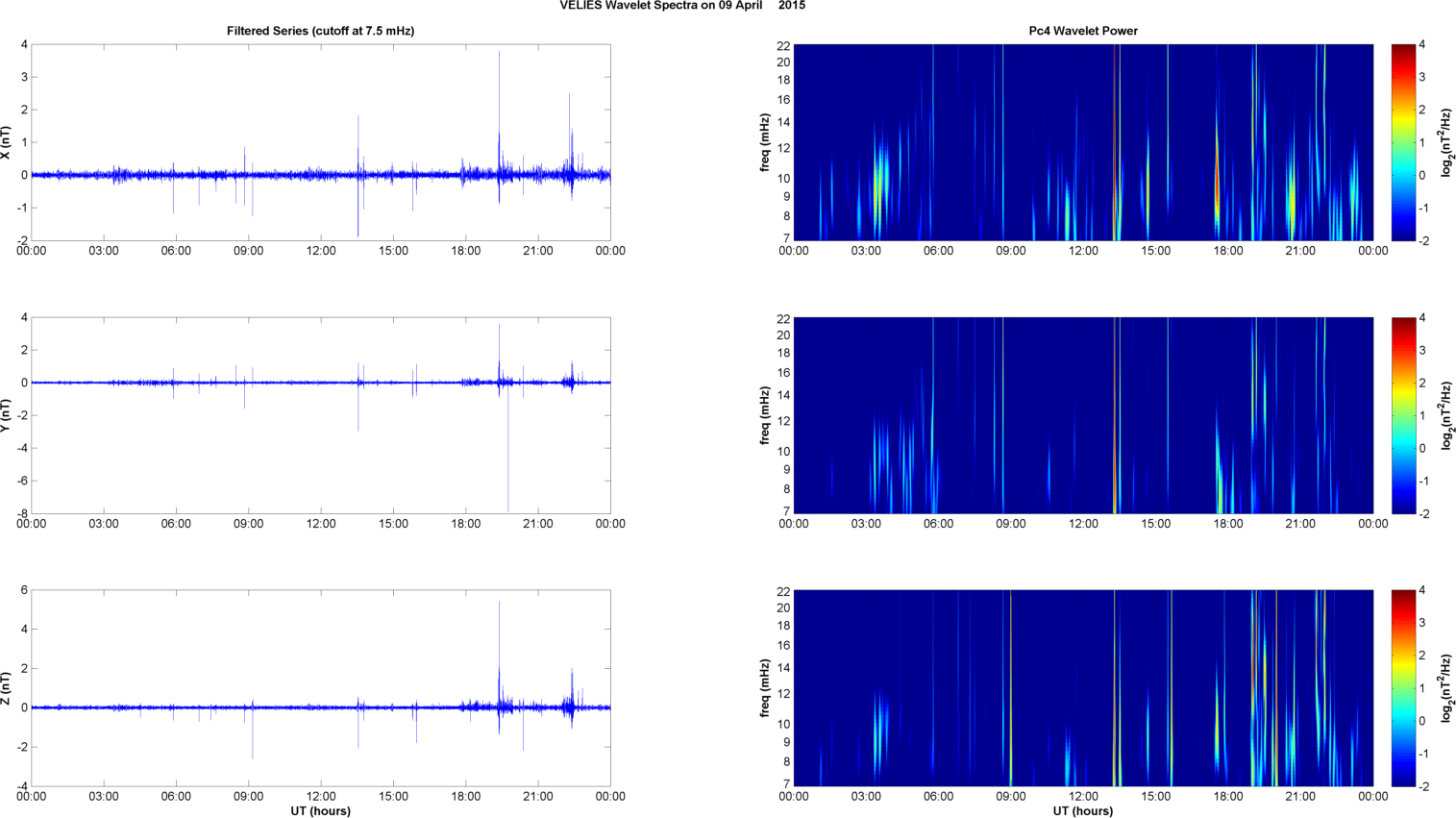
Task: Click the VELIES Wavelet Spectra figure title
Action: [x=682, y=6]
